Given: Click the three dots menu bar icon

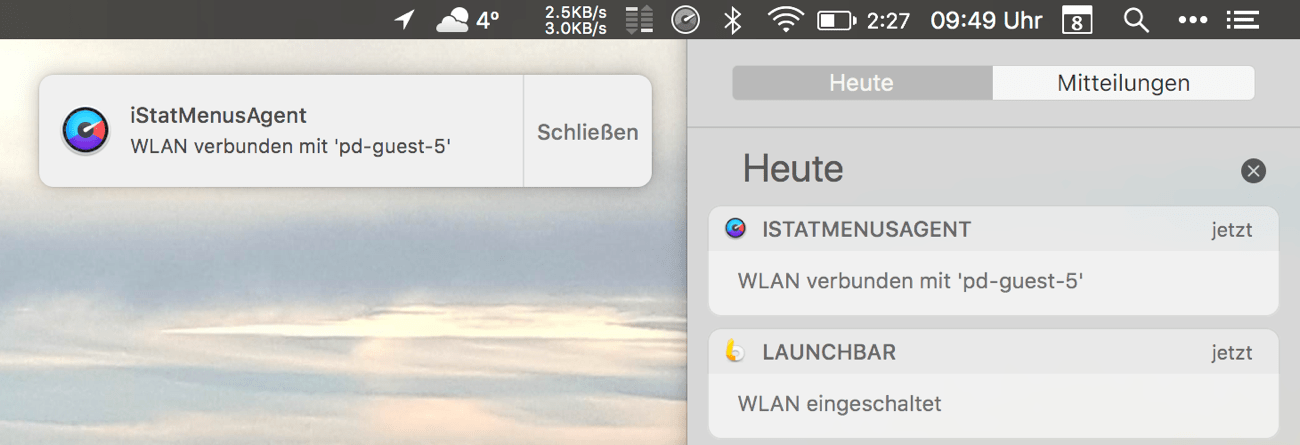Looking at the screenshot, I should (x=1192, y=20).
